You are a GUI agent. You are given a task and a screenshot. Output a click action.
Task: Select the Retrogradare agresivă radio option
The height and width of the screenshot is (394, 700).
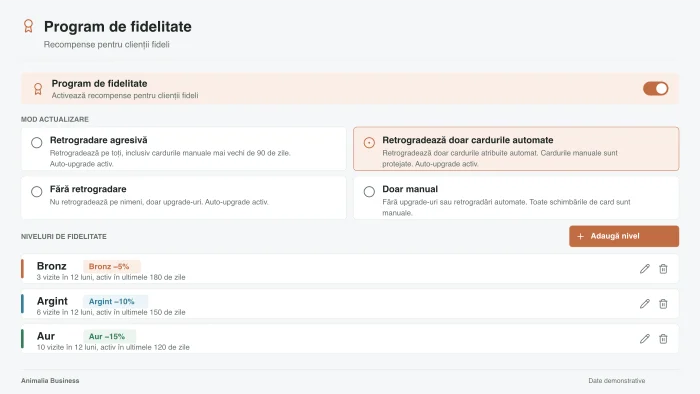pyautogui.click(x=37, y=142)
